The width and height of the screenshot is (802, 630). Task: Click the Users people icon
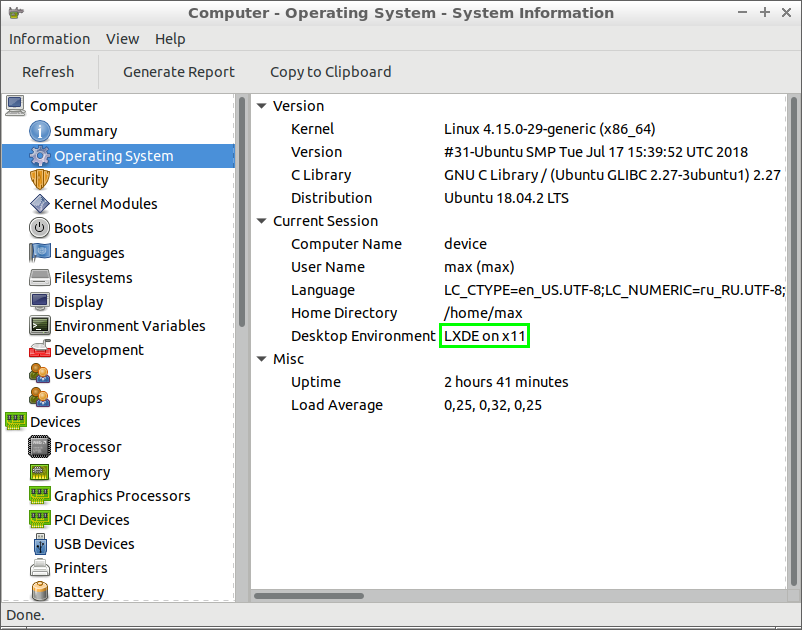pyautogui.click(x=39, y=374)
